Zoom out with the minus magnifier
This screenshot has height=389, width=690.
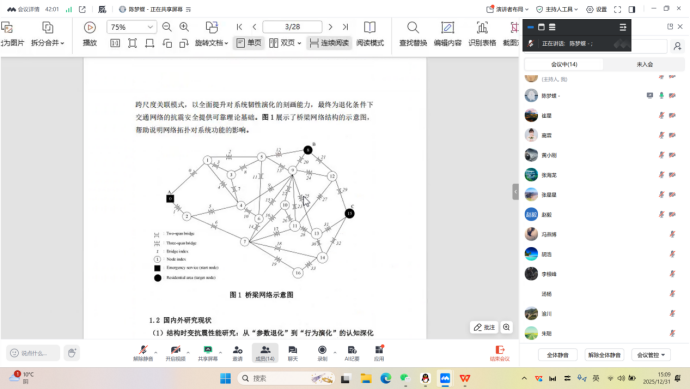point(167,27)
